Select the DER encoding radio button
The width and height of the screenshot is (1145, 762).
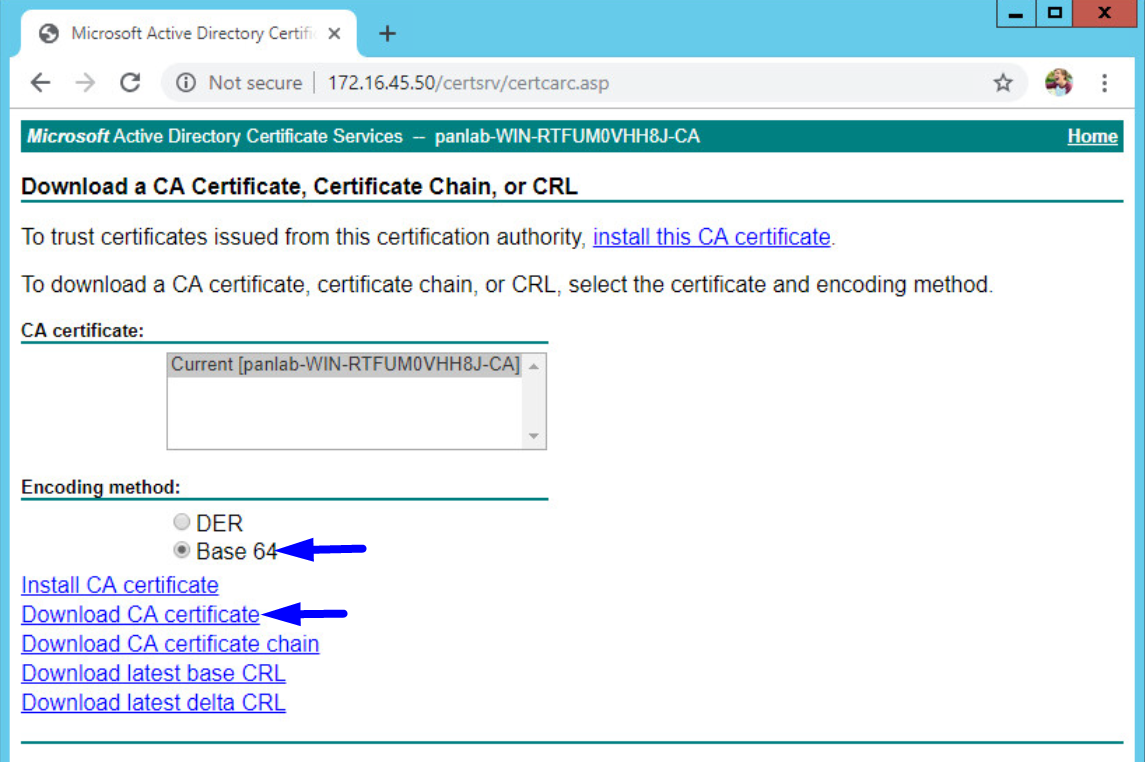pos(181,521)
